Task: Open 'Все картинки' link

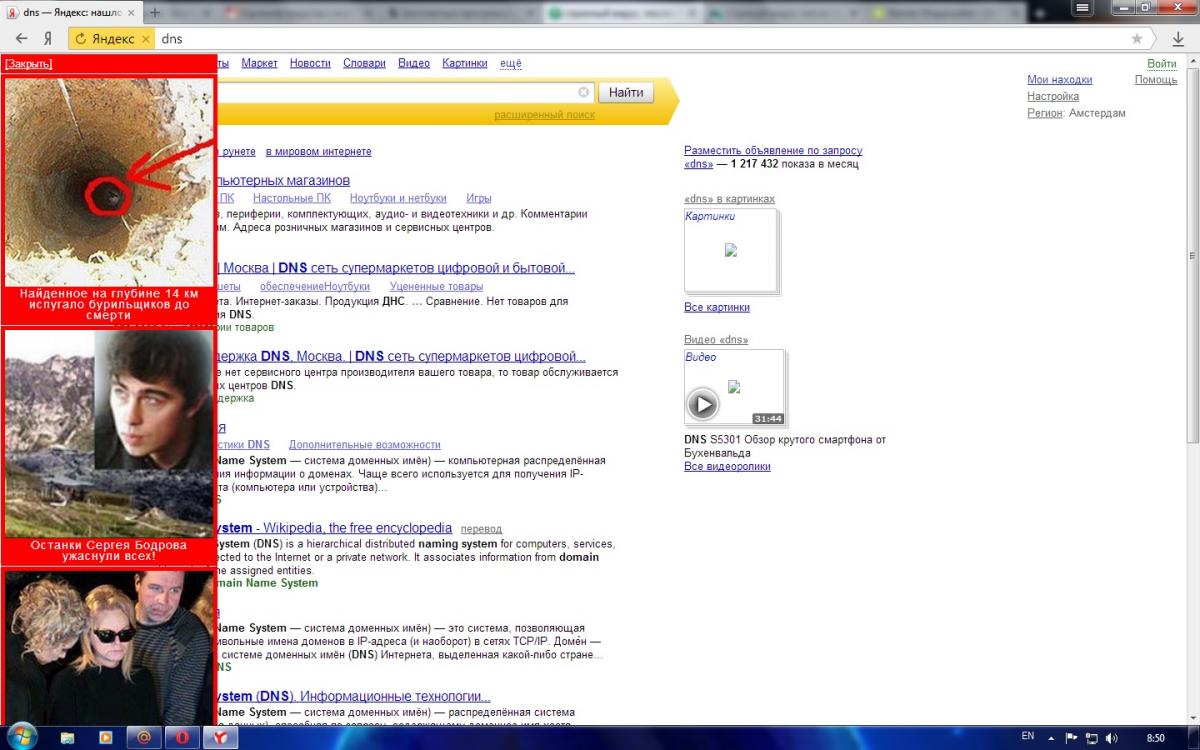Action: point(717,307)
